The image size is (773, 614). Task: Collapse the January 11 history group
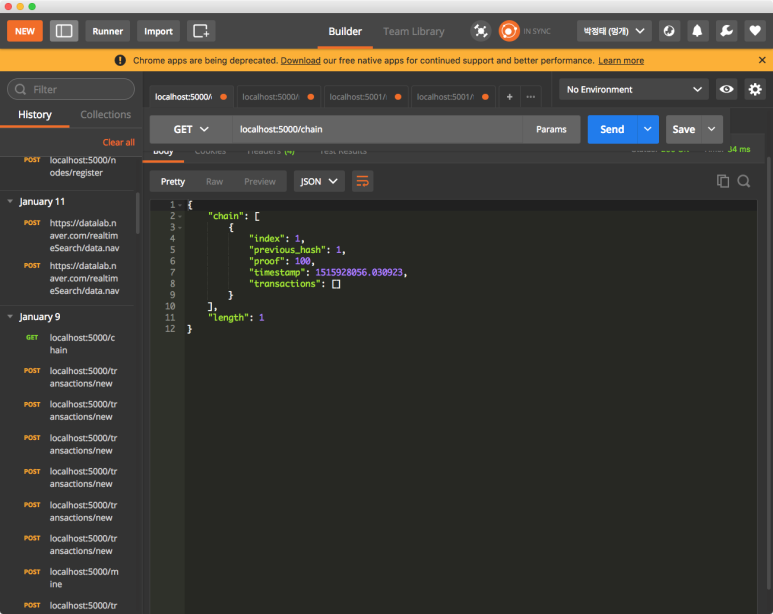tap(10, 201)
